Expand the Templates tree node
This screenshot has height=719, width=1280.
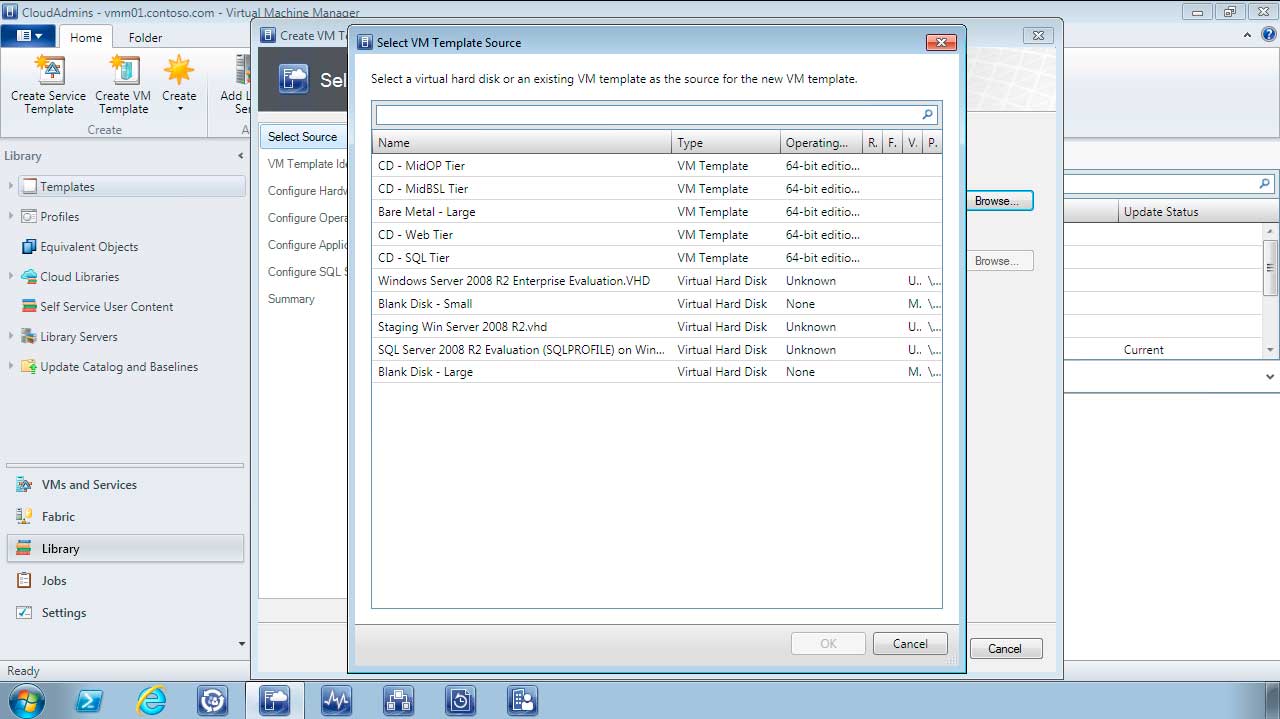[11, 186]
